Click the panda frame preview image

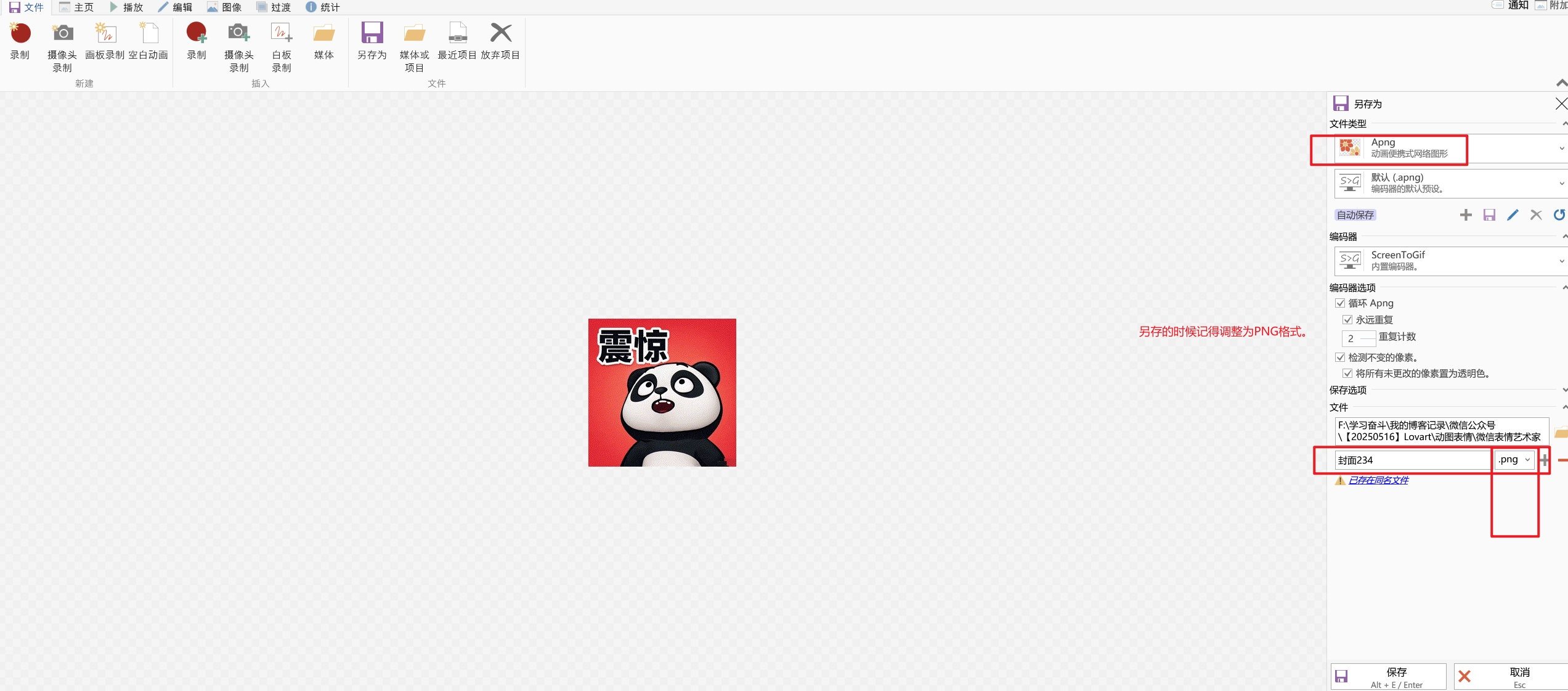(x=662, y=393)
